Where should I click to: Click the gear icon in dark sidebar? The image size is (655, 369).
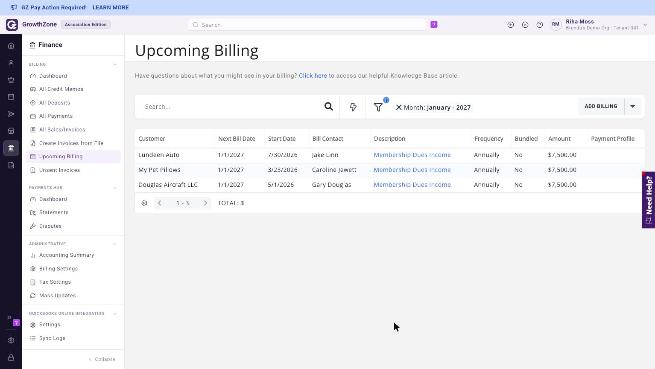11,340
